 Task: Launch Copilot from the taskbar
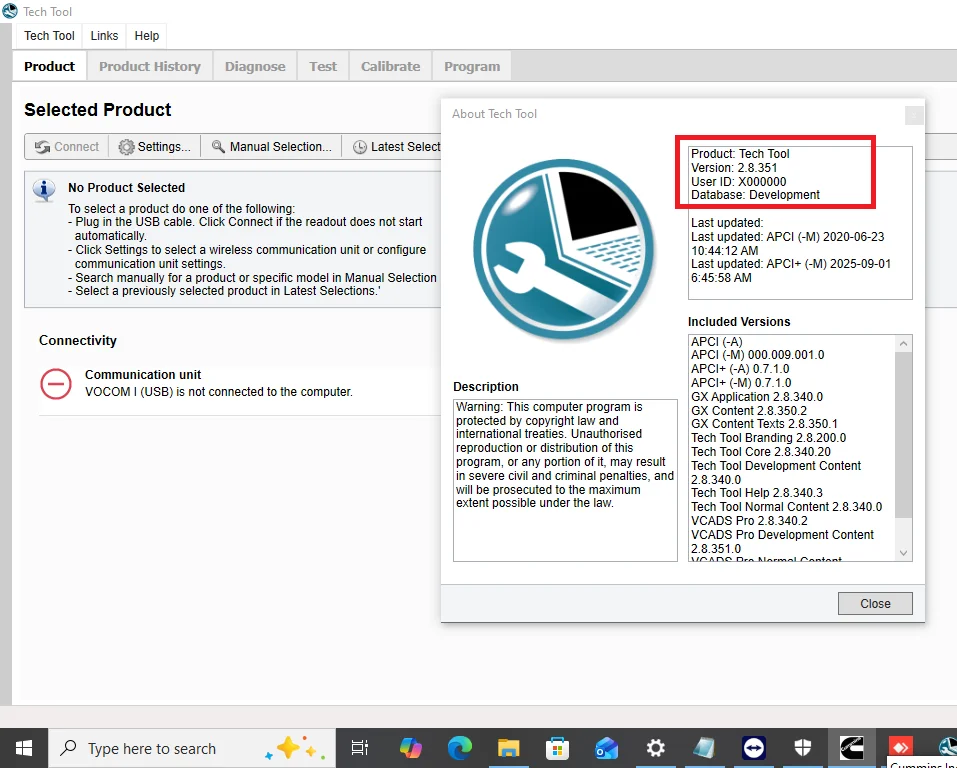pyautogui.click(x=410, y=748)
